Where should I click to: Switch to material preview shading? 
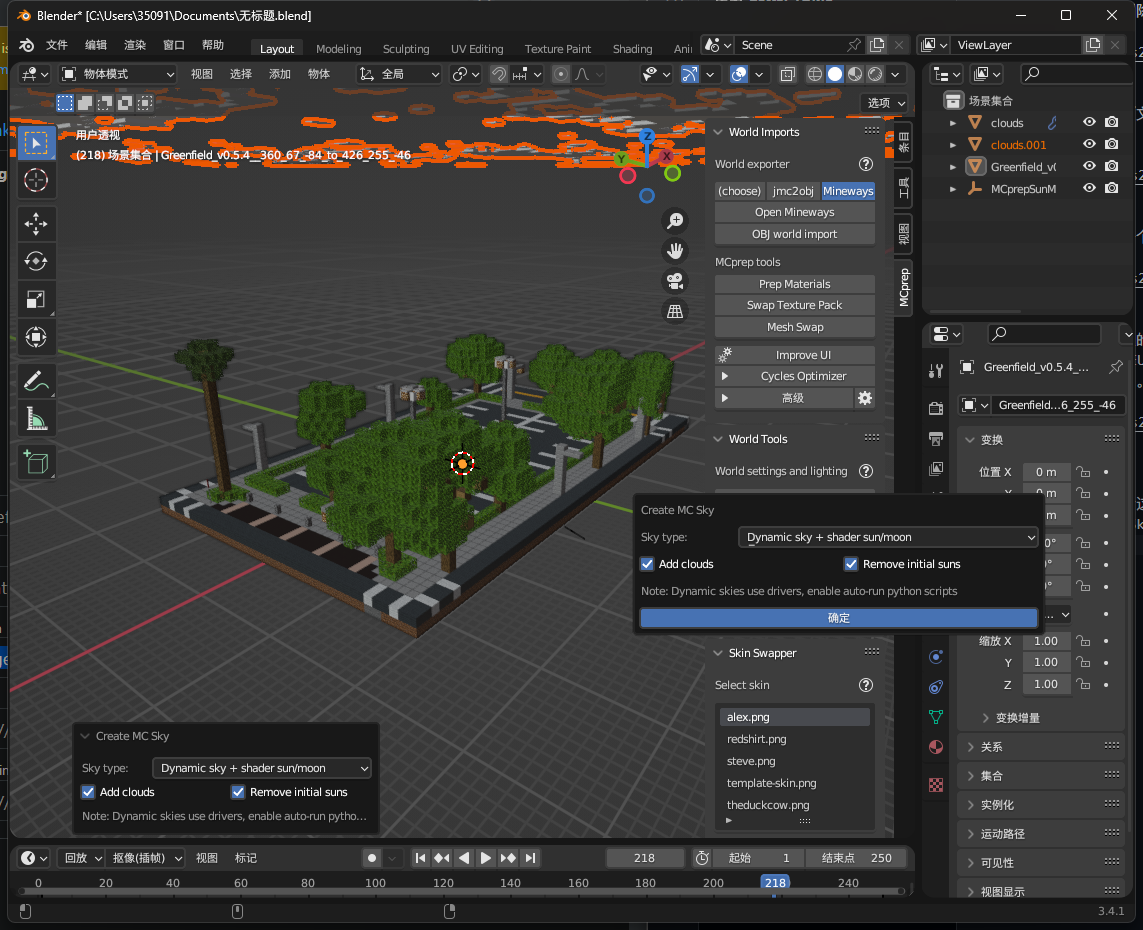pyautogui.click(x=855, y=74)
